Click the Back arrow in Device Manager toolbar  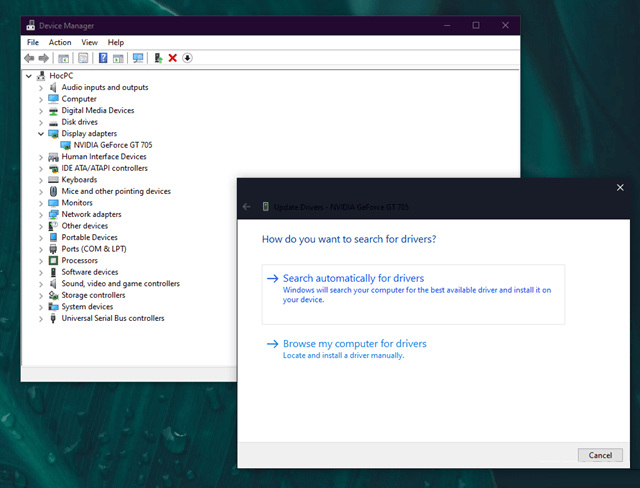click(29, 58)
